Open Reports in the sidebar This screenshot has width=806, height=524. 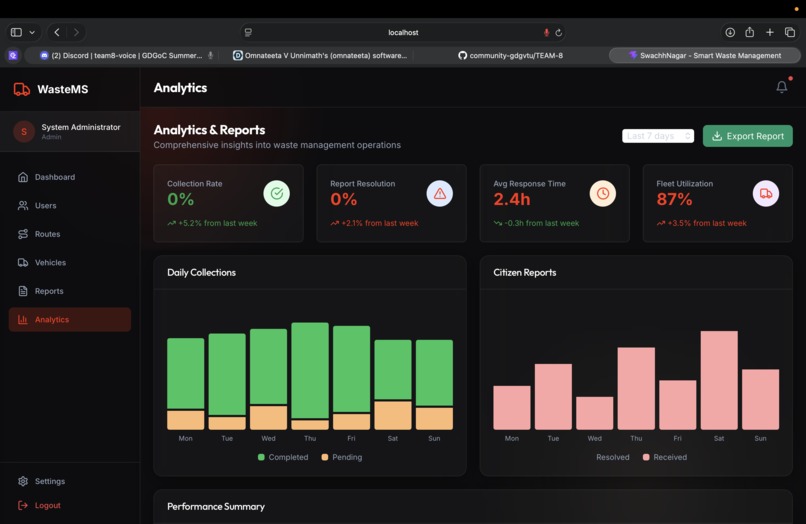[70, 291]
